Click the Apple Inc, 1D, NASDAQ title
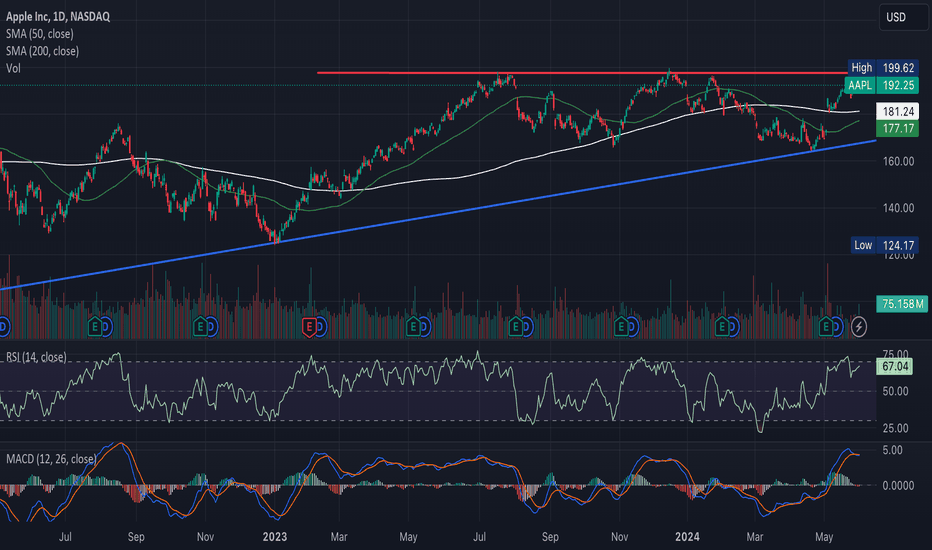 [58, 17]
